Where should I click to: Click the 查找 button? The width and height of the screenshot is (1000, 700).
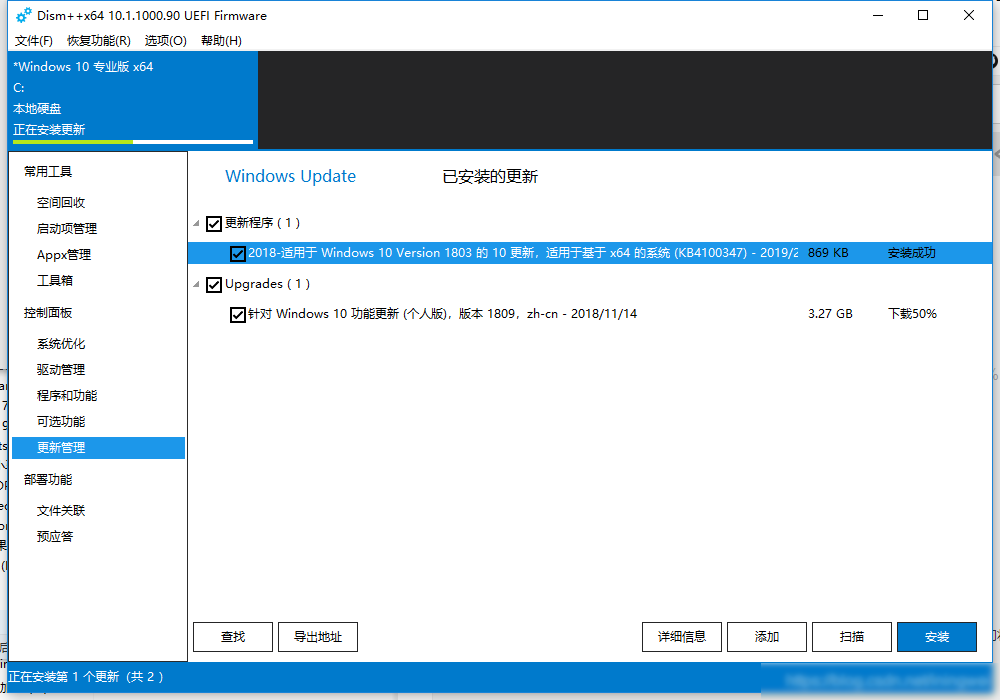[233, 637]
